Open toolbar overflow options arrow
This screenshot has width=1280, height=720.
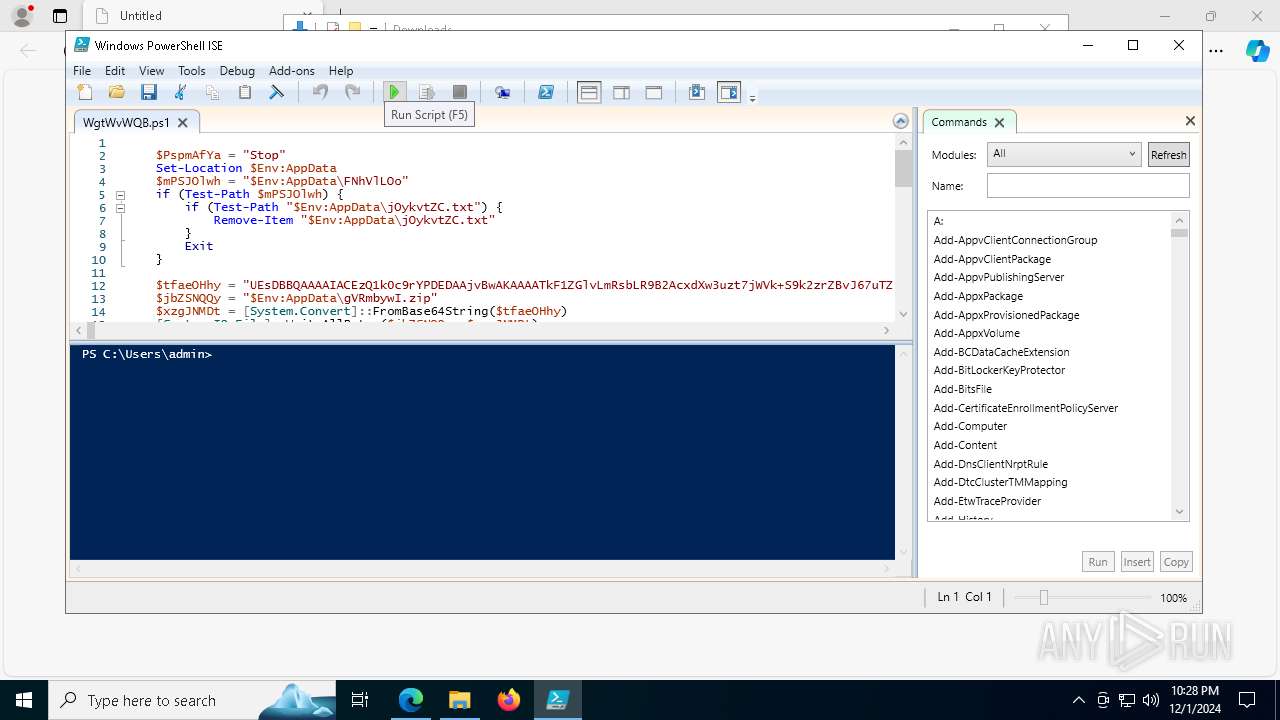point(752,97)
